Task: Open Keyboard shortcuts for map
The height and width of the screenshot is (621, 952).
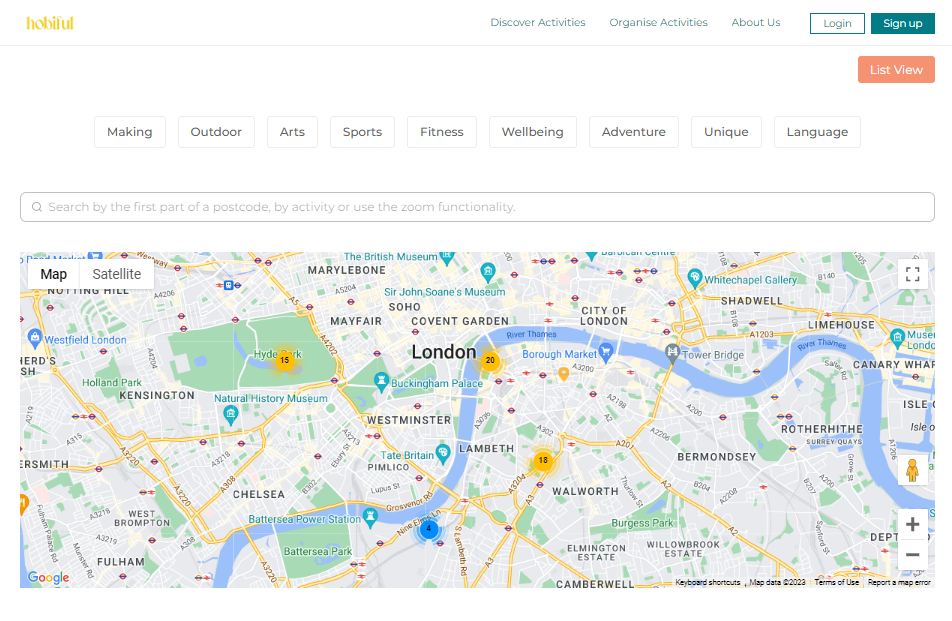Action: pos(708,582)
